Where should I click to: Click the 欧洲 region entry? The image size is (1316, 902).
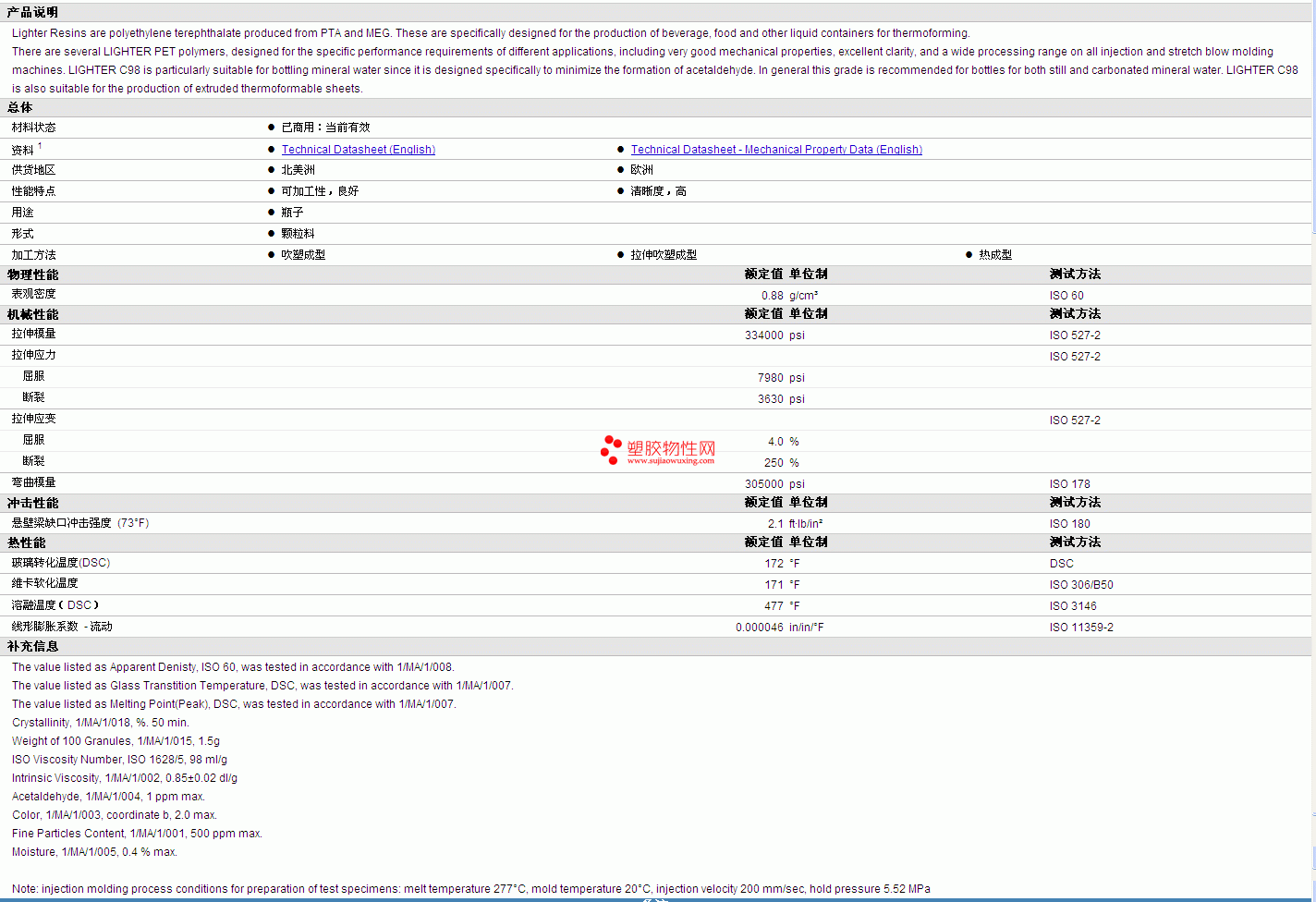[x=641, y=170]
